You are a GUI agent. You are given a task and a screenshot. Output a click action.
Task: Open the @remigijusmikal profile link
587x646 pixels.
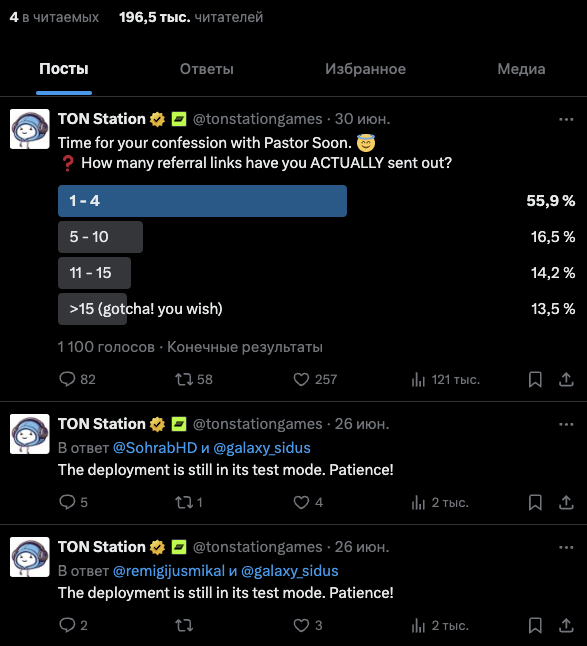(169, 571)
